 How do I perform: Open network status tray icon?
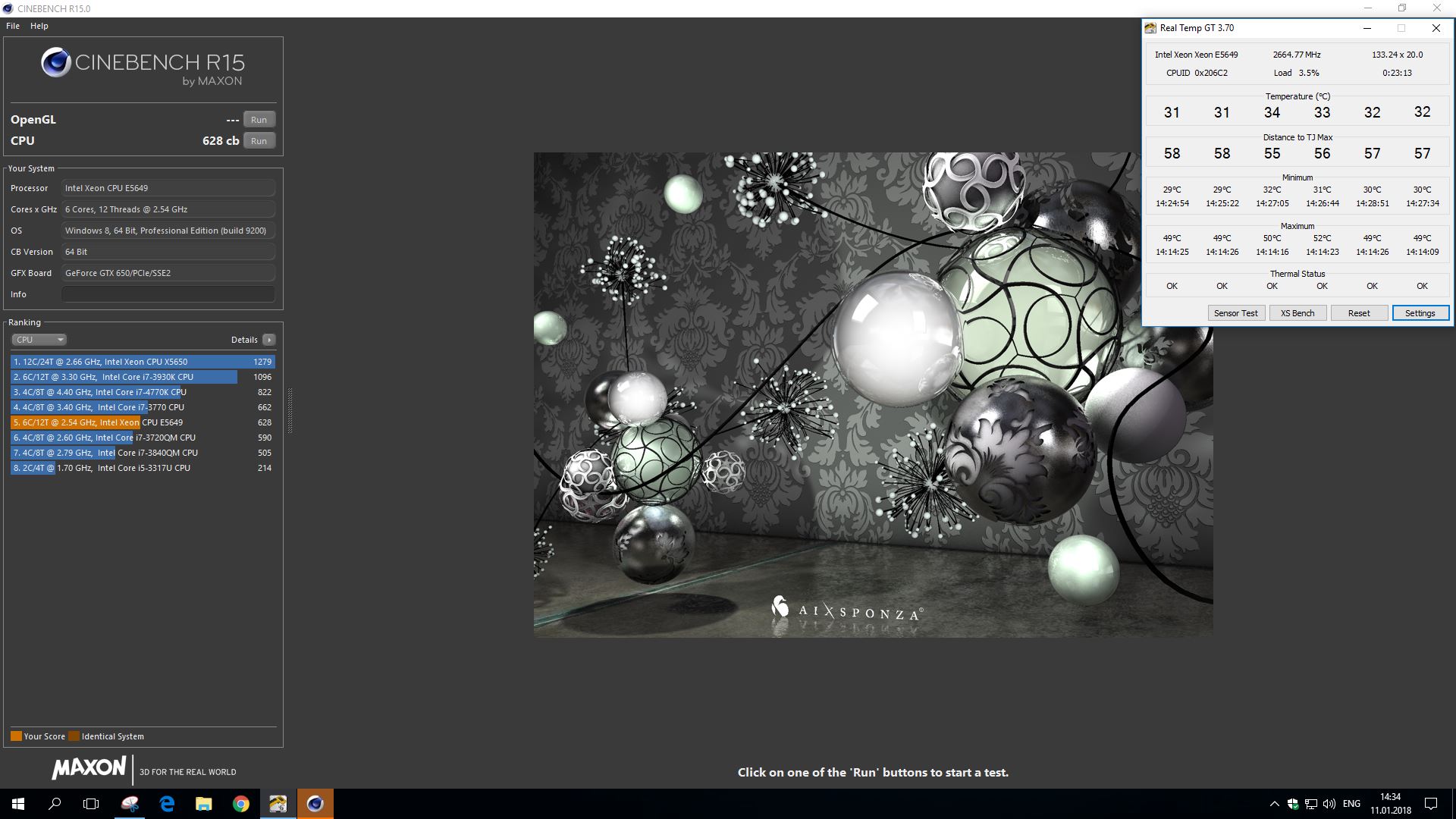[1311, 804]
